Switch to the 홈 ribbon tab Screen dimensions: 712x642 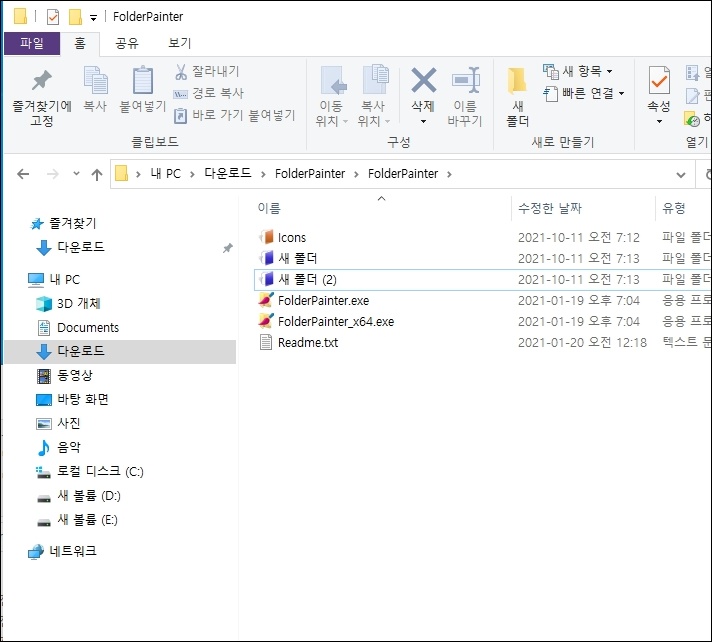click(80, 44)
